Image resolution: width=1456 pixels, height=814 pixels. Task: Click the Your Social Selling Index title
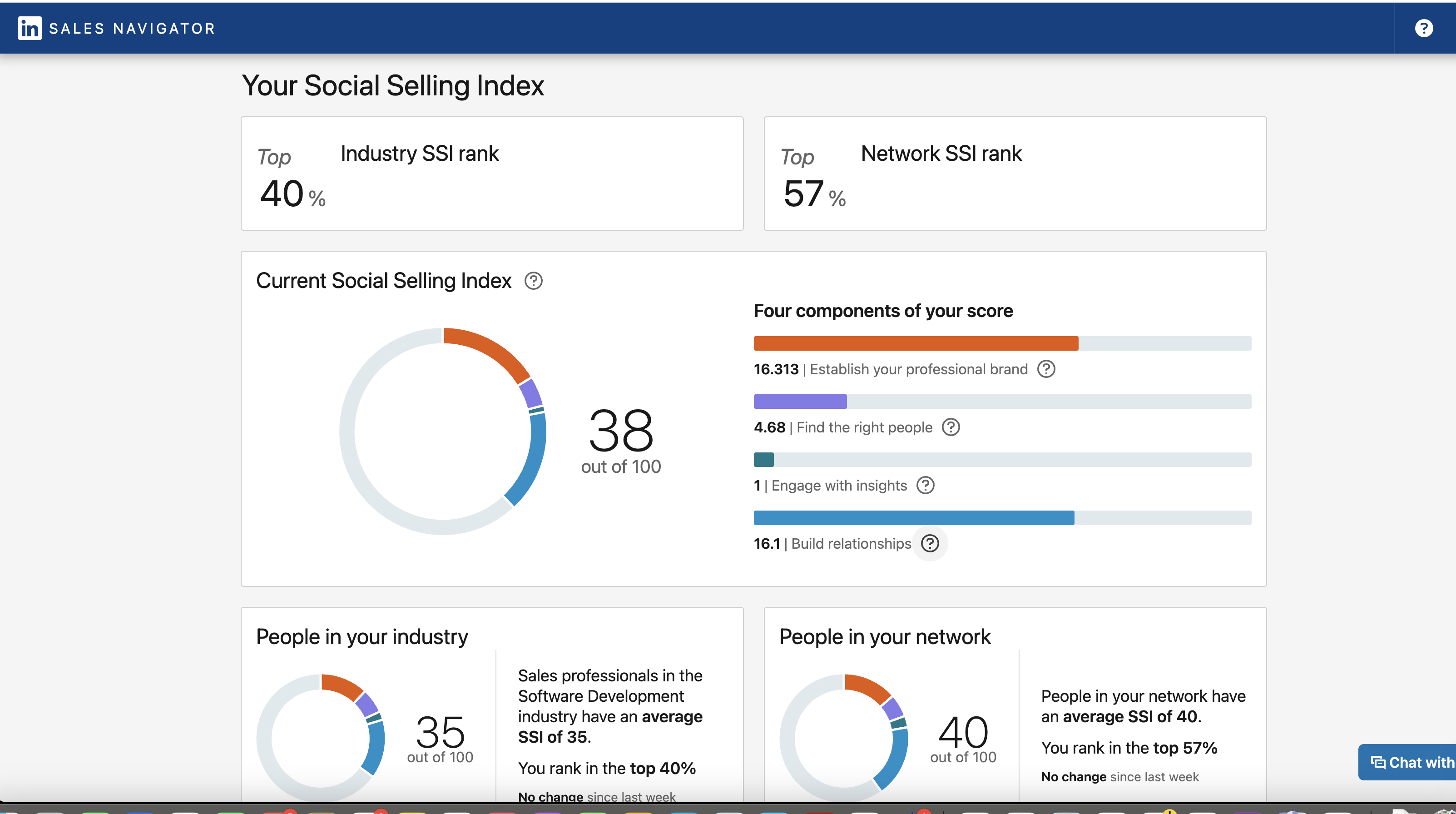[x=393, y=86]
